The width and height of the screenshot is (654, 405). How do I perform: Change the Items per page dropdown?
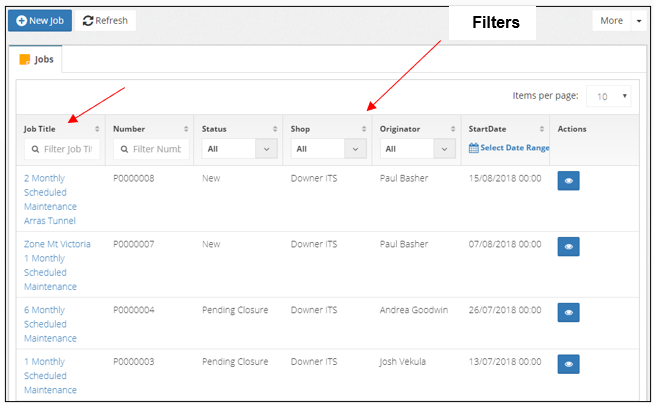point(608,96)
